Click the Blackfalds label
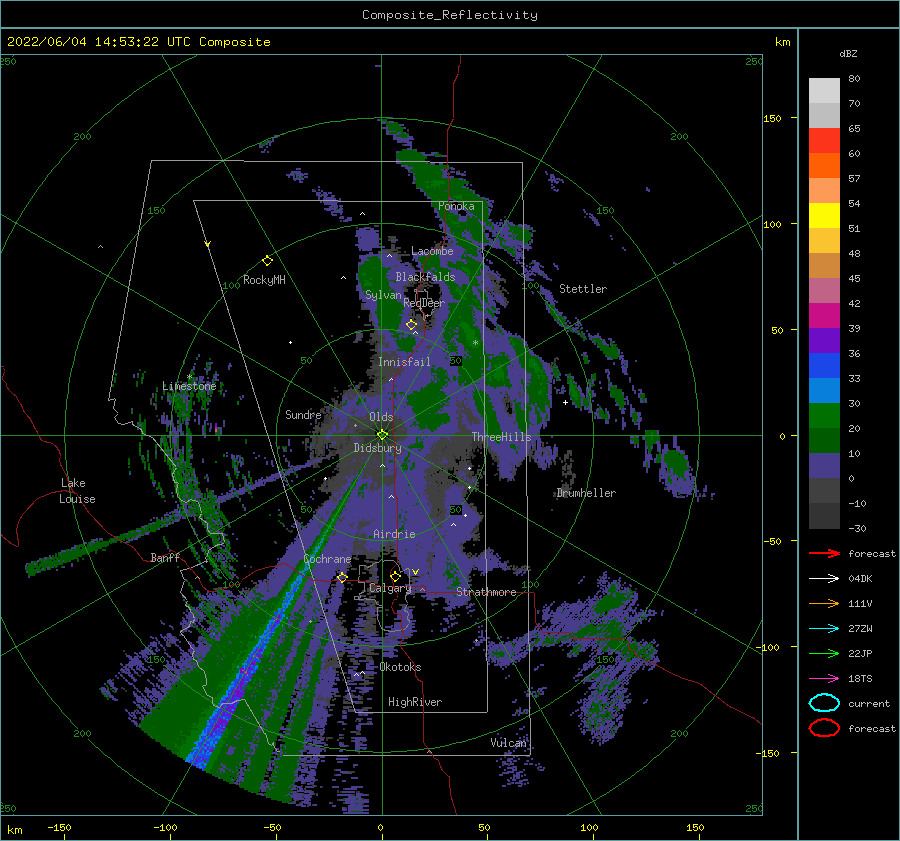The image size is (900, 841). tap(425, 277)
